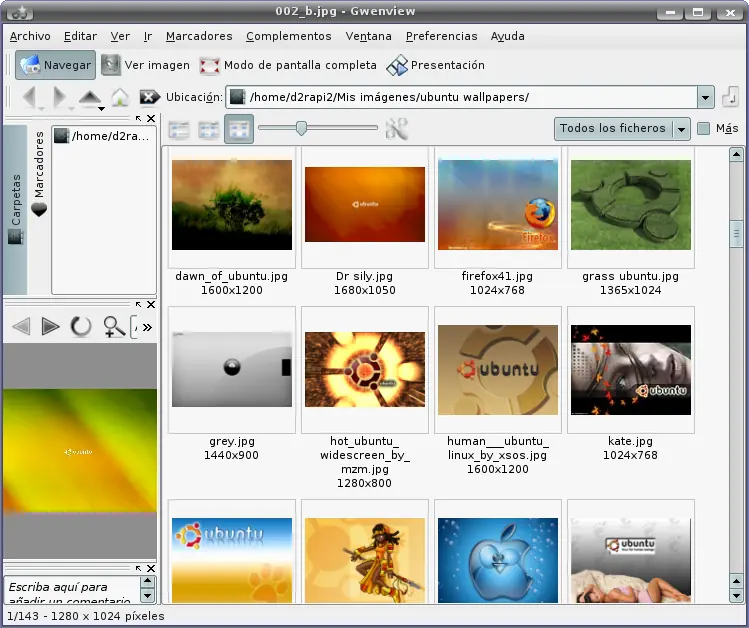Click the green-yellow preview image
The image size is (749, 628).
pos(80,450)
